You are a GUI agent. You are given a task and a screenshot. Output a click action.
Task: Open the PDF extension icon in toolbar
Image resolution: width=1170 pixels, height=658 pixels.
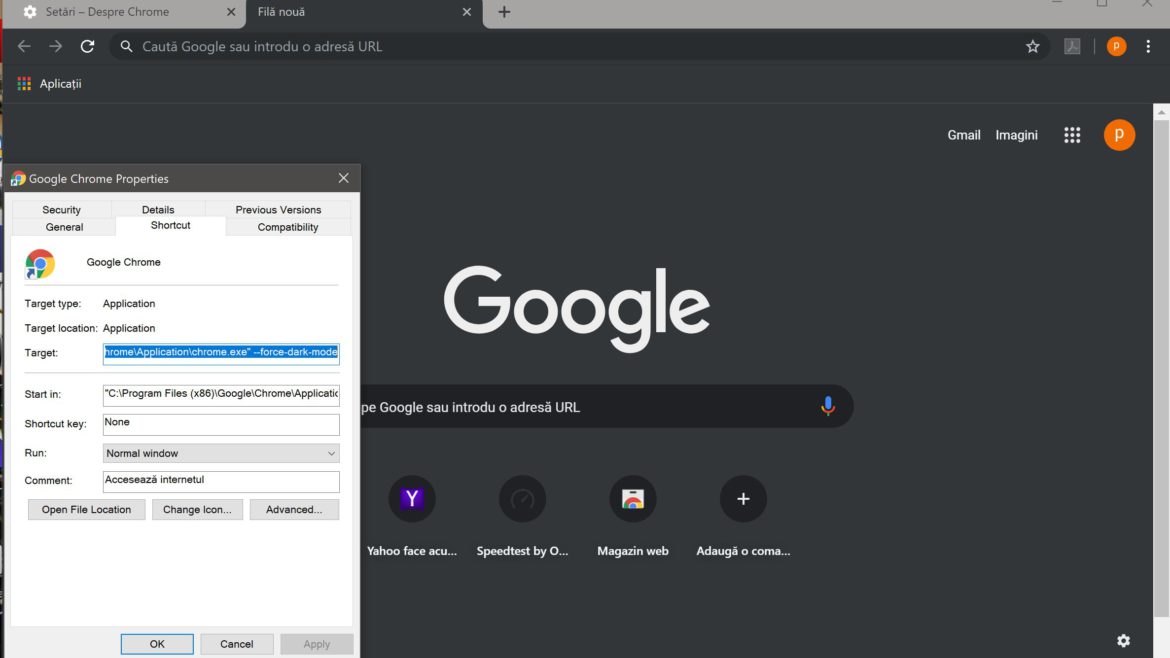[1072, 46]
